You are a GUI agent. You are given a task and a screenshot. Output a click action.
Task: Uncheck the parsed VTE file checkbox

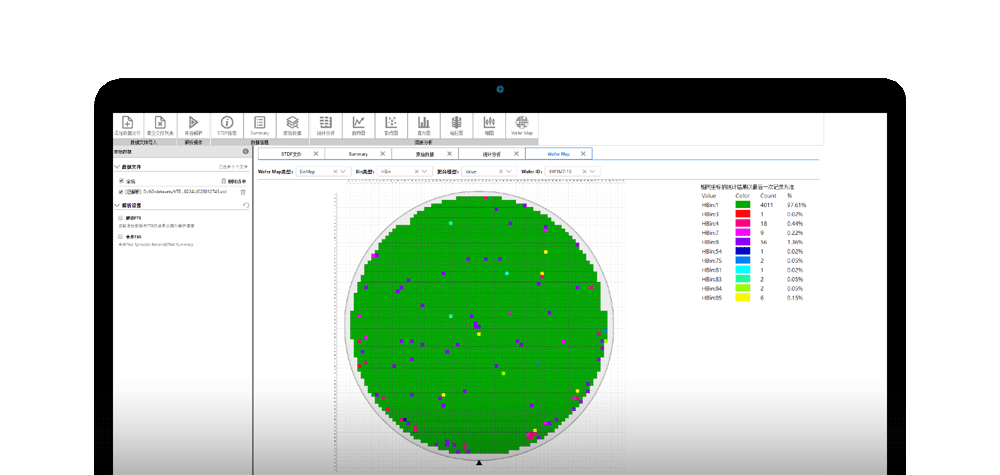click(121, 191)
